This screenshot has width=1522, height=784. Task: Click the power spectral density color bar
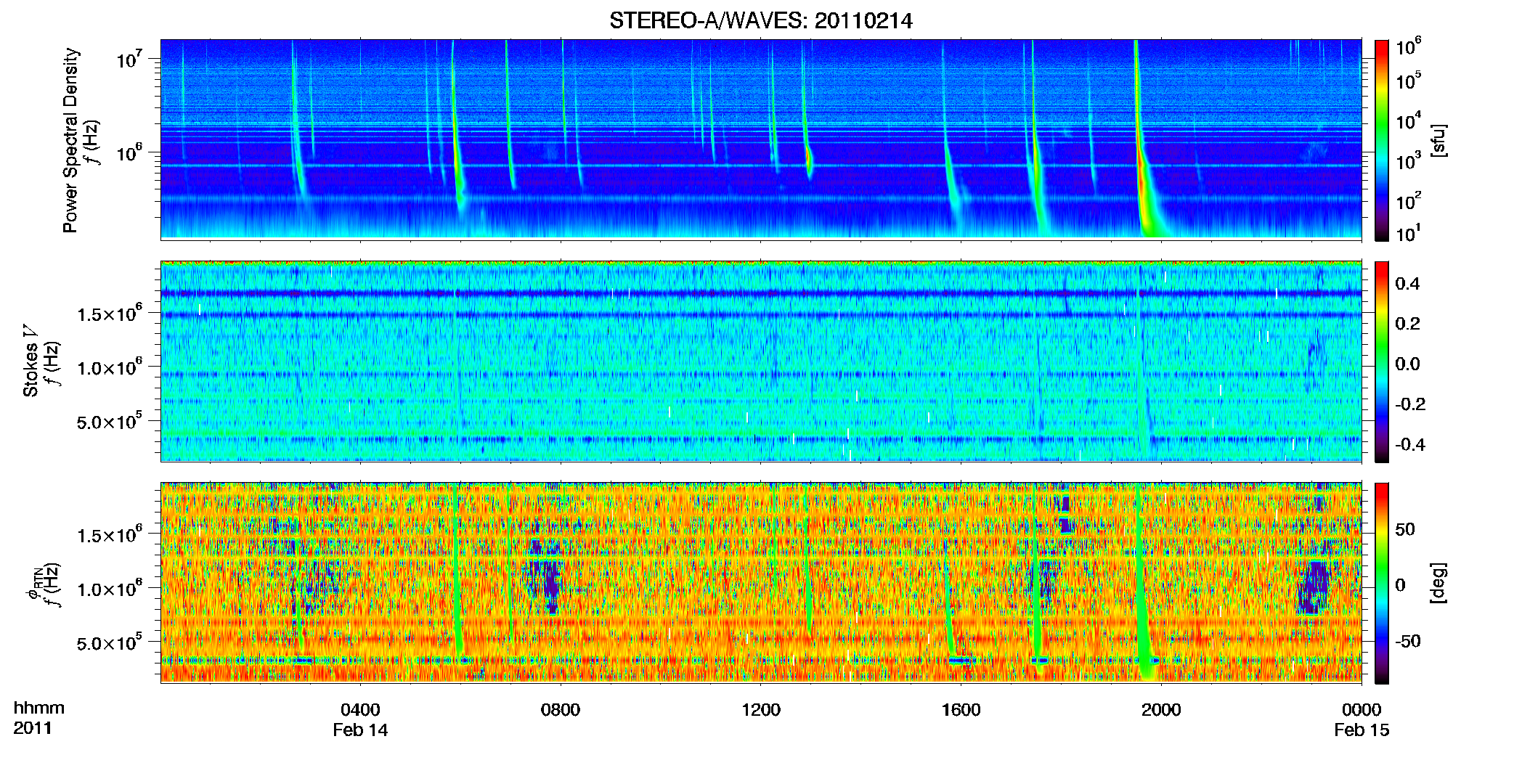tap(1381, 140)
